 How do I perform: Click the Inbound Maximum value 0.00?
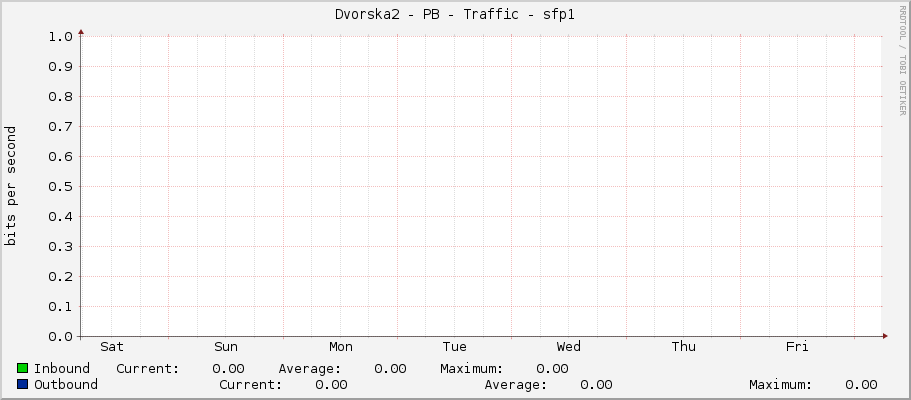point(553,369)
